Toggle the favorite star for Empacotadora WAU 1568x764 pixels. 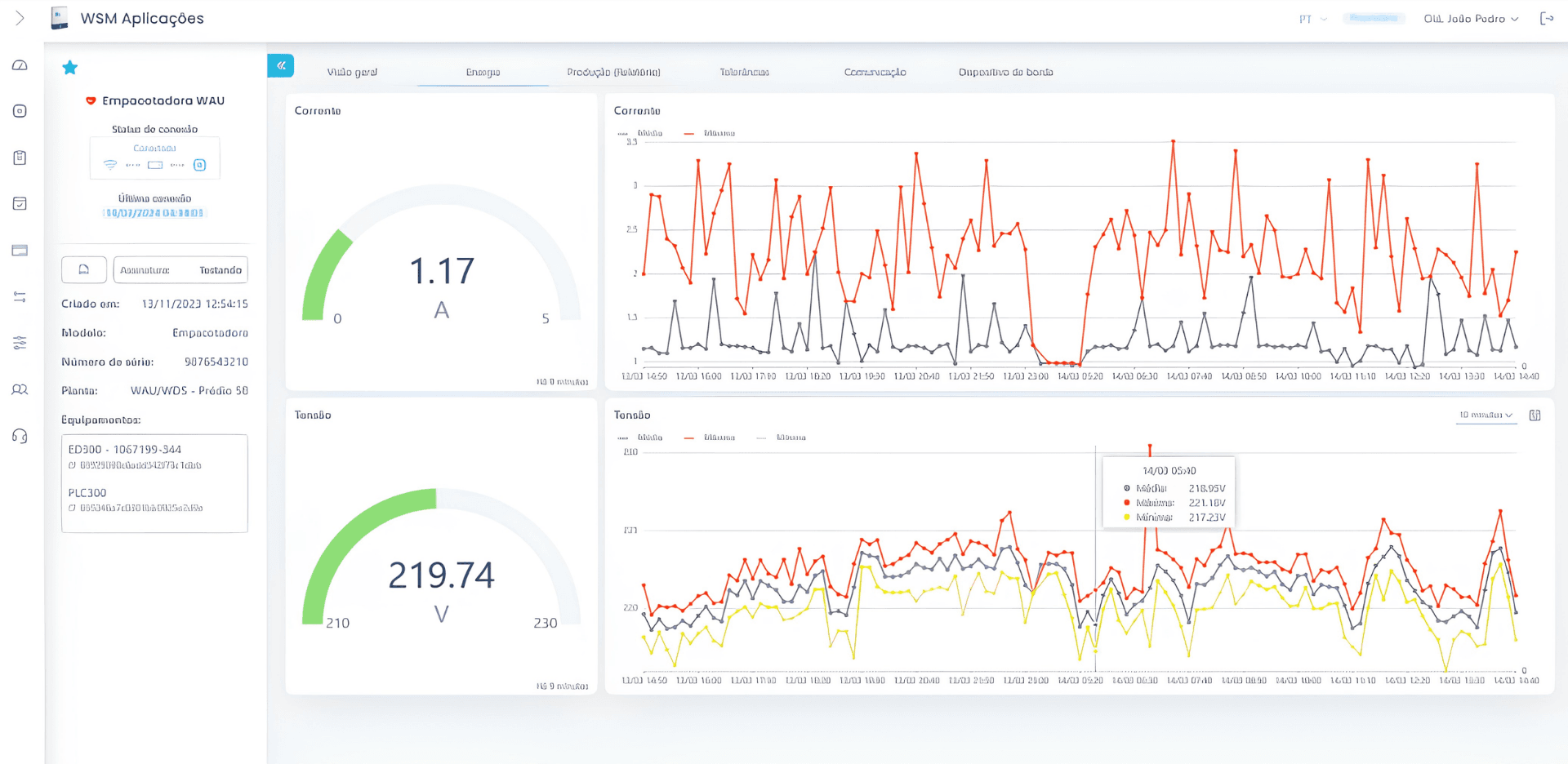(x=70, y=68)
